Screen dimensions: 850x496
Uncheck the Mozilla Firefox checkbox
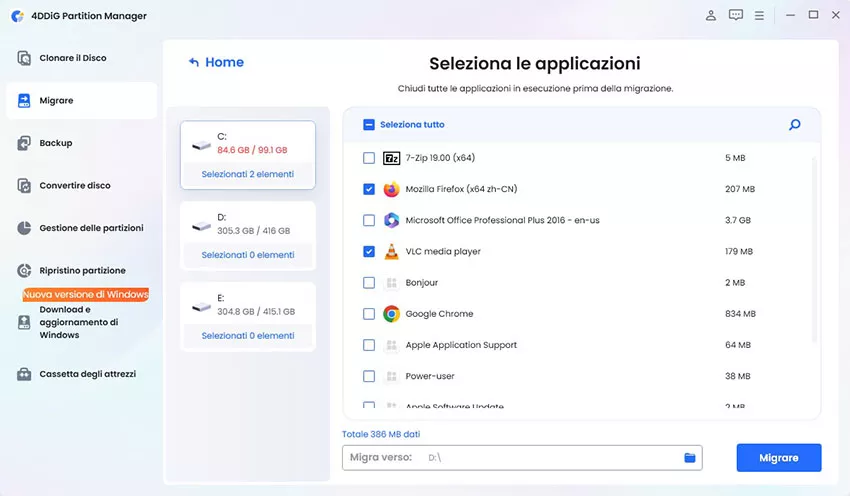point(369,189)
